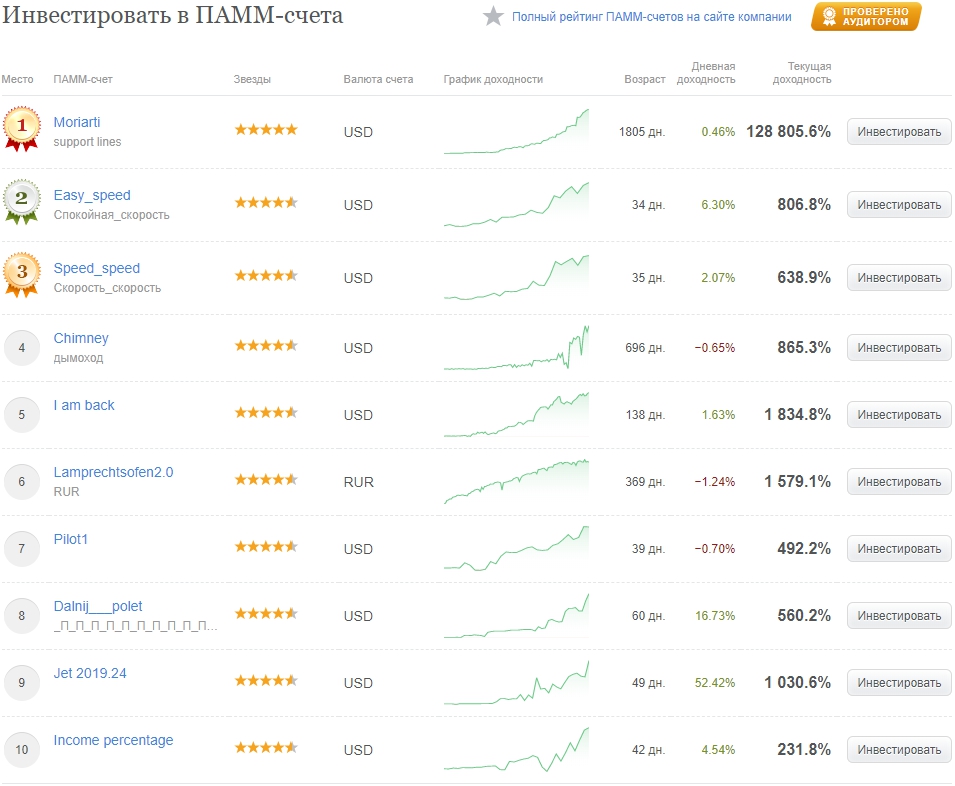
Task: View Pilot1's profitability chart thumbnail
Action: [x=516, y=549]
